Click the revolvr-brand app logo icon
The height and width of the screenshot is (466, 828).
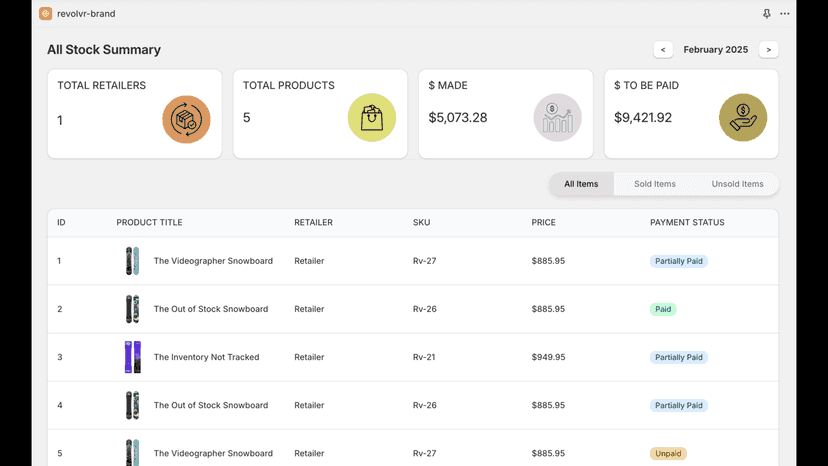pos(45,13)
